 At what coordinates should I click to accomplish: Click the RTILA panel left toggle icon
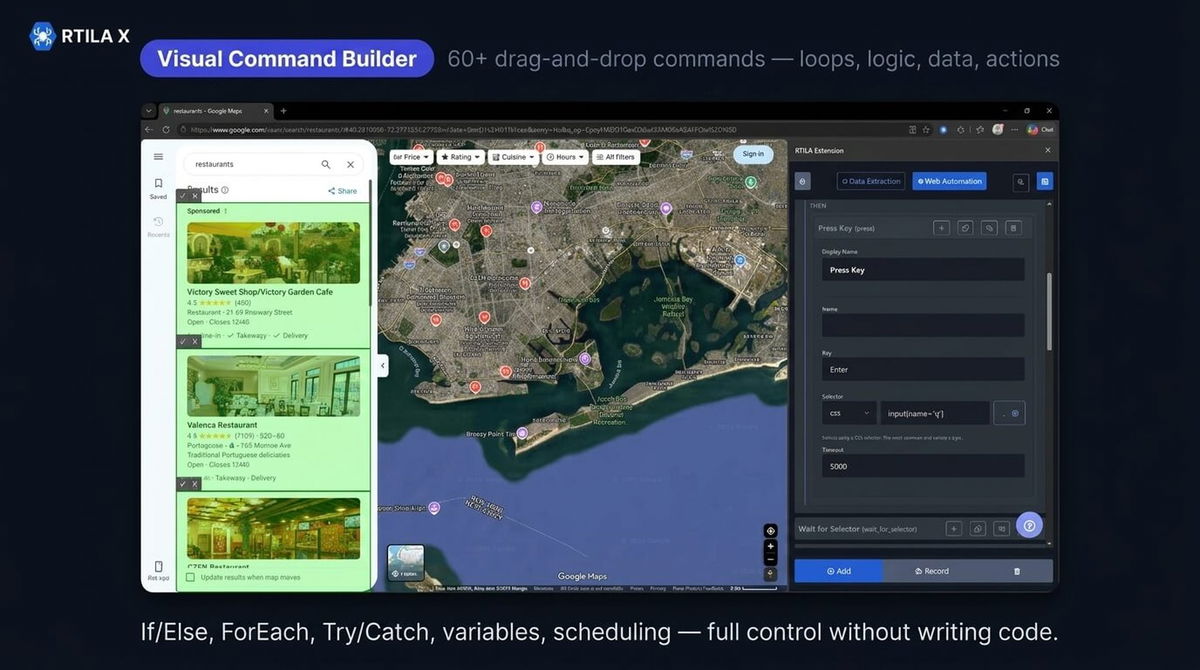point(803,182)
